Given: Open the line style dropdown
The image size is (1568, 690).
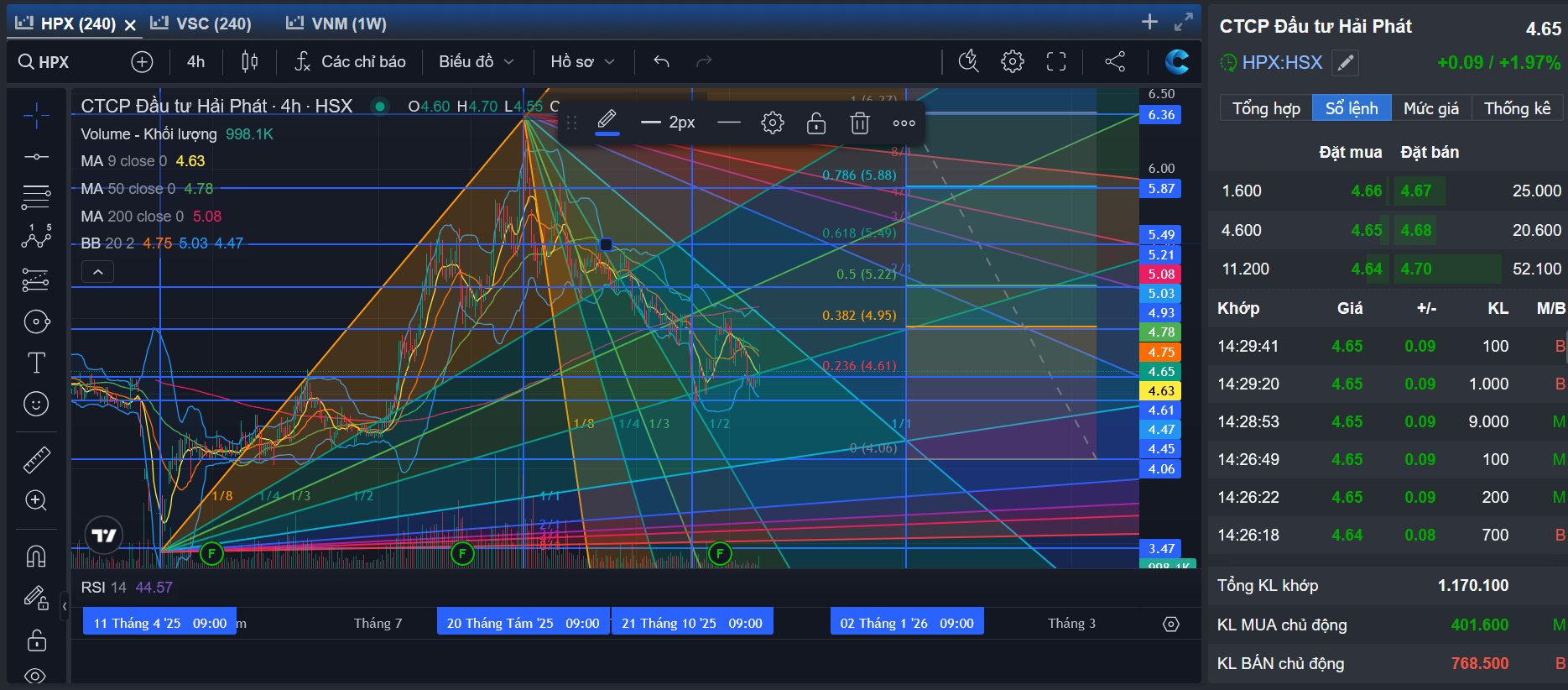Looking at the screenshot, I should tap(729, 123).
